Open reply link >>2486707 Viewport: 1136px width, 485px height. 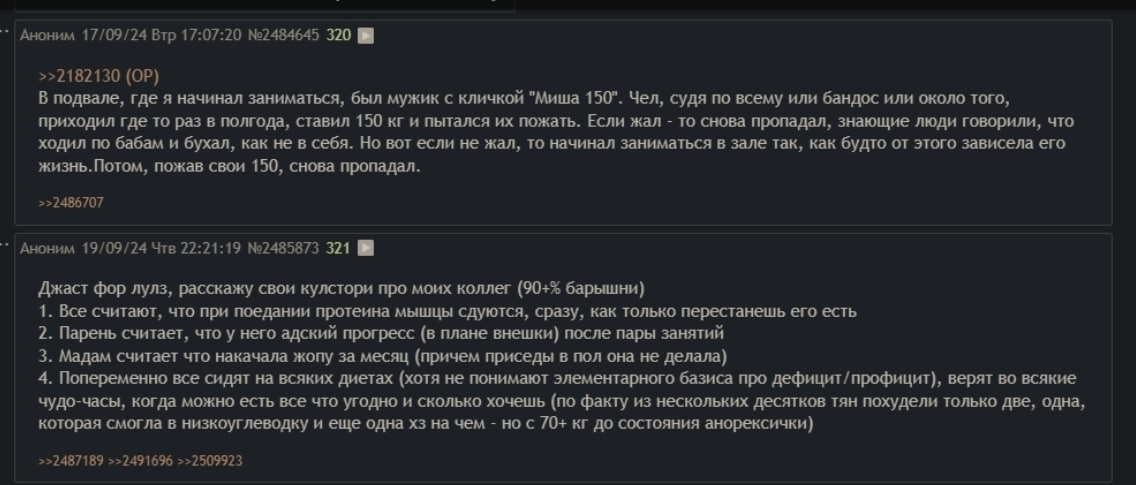coord(70,202)
